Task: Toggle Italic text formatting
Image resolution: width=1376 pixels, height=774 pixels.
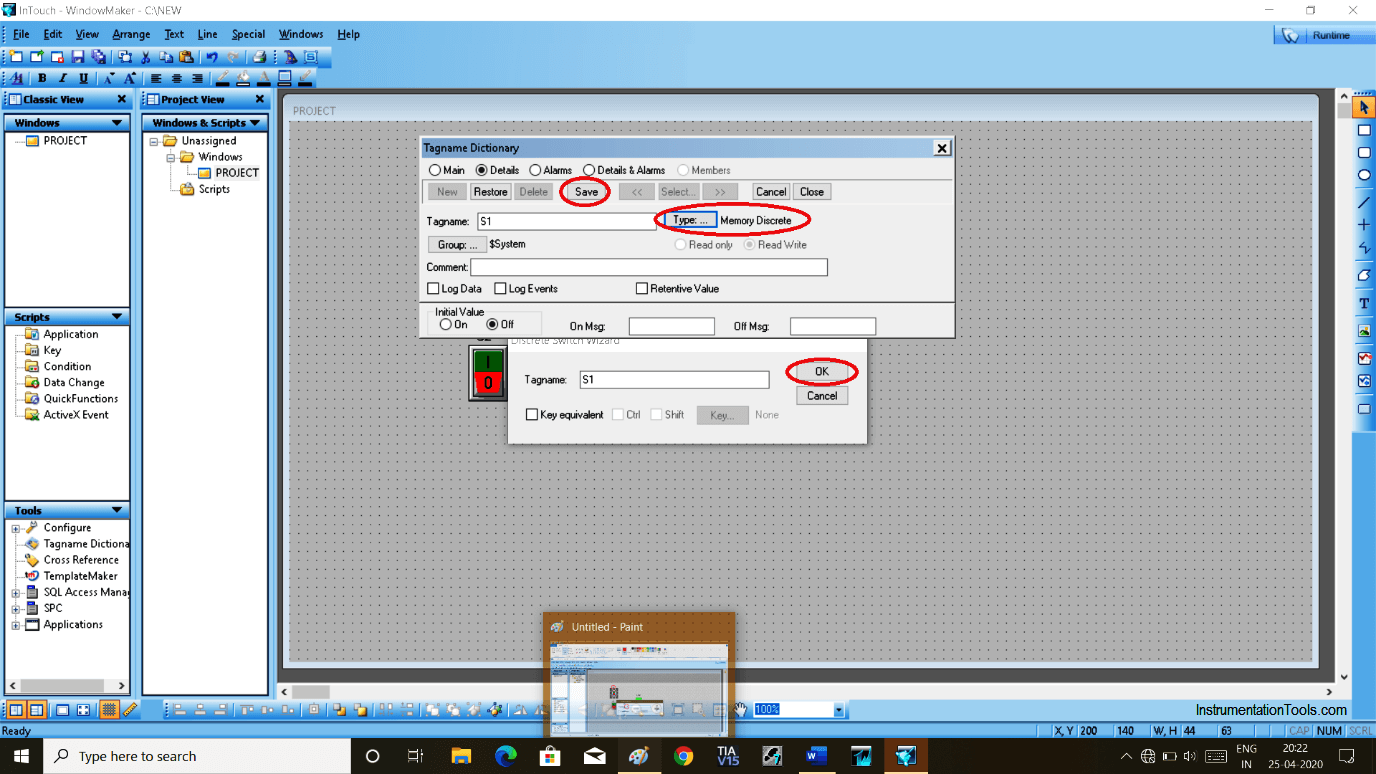Action: pyautogui.click(x=63, y=78)
